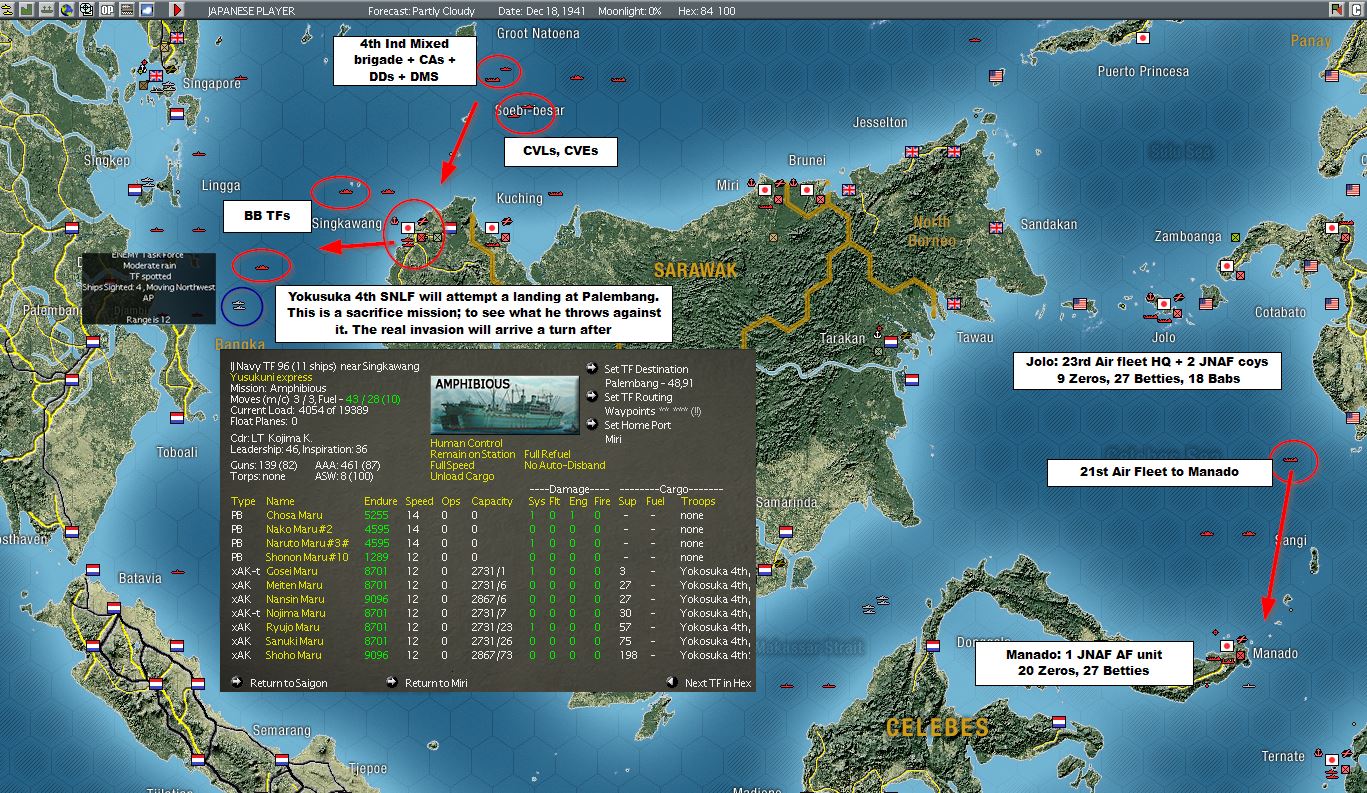The image size is (1367, 793).
Task: Click the globe map icon in toolbar
Action: [x=67, y=10]
